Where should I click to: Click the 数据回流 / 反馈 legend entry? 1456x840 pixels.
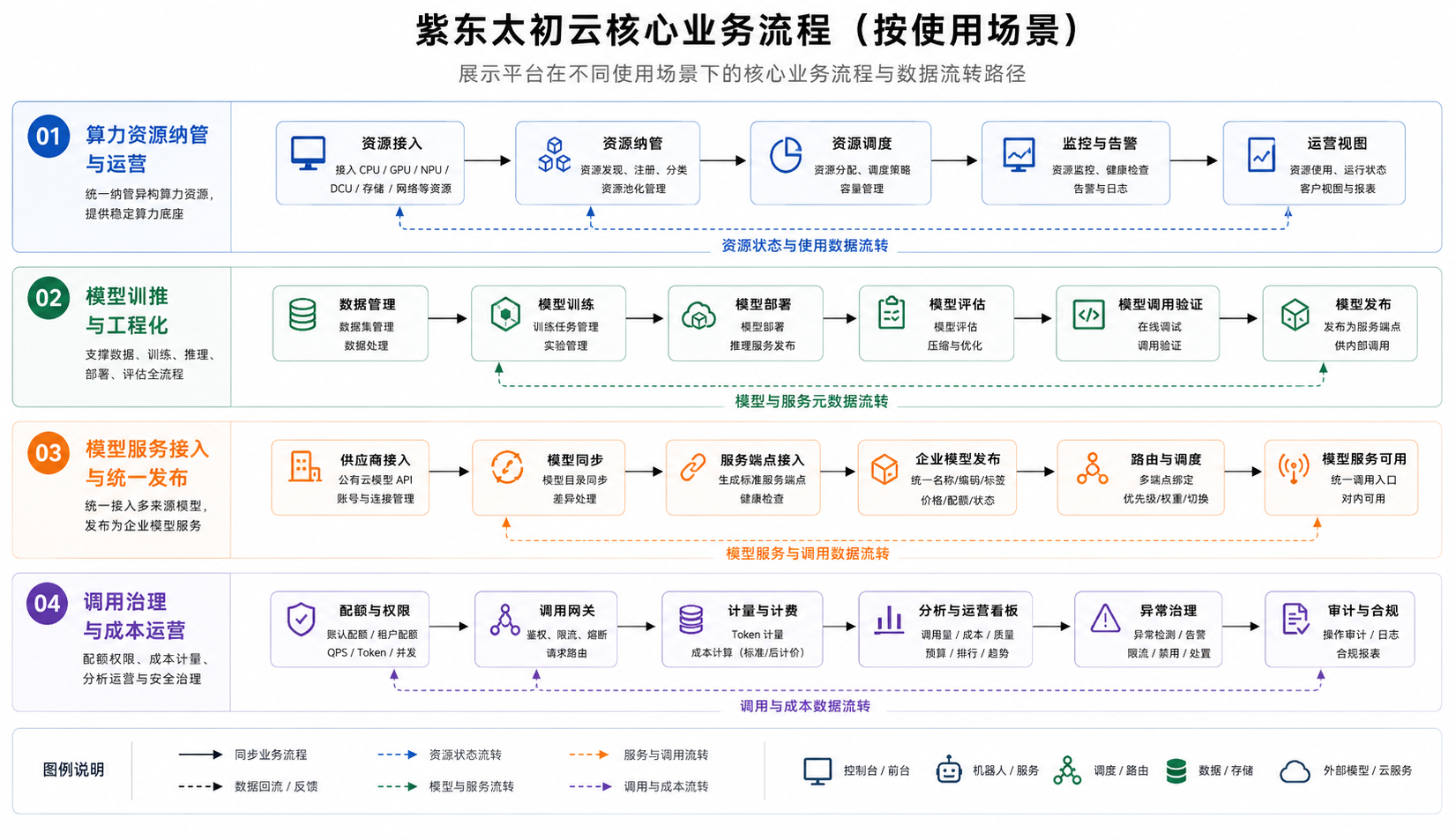pos(247,786)
